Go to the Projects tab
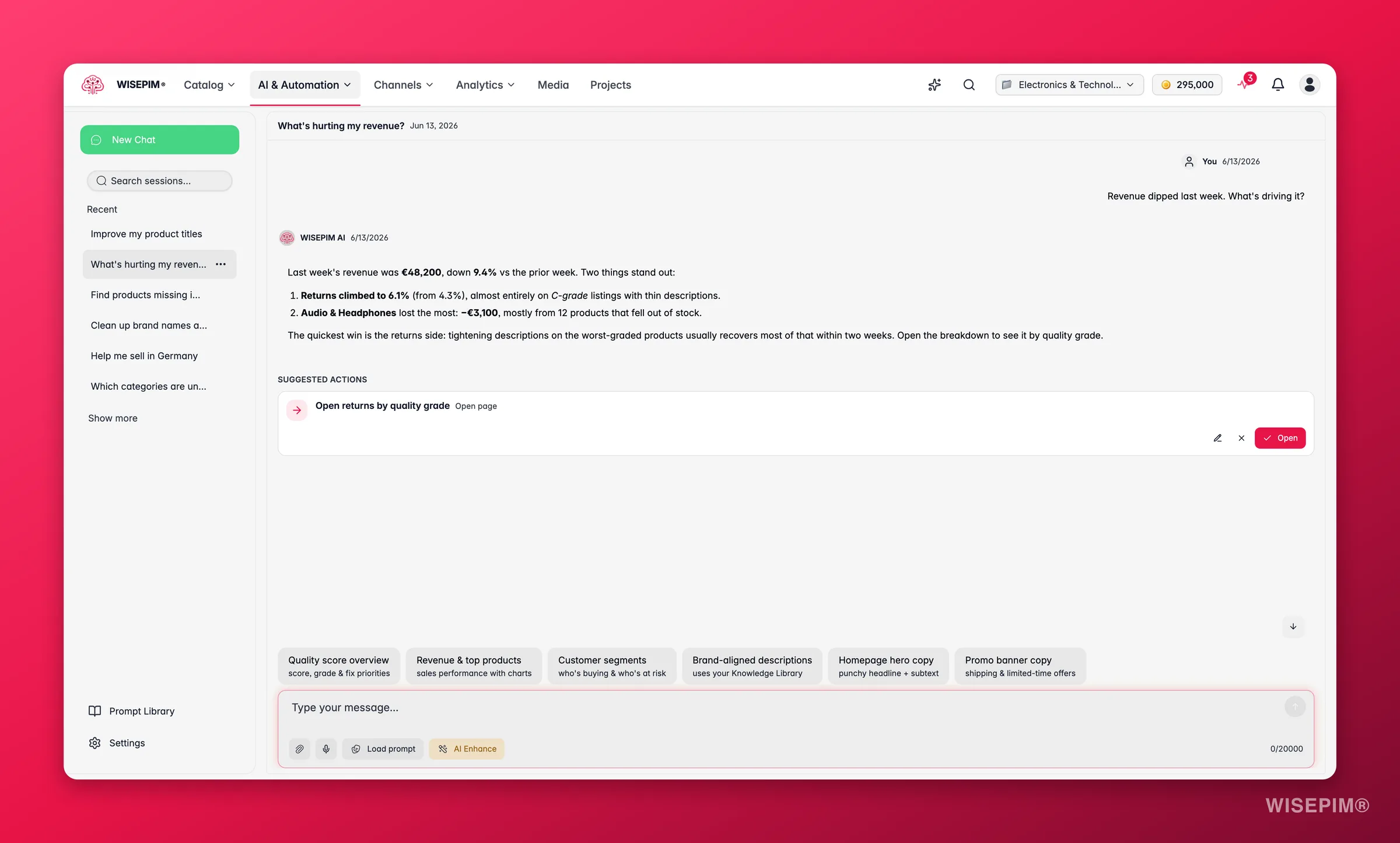 tap(610, 85)
